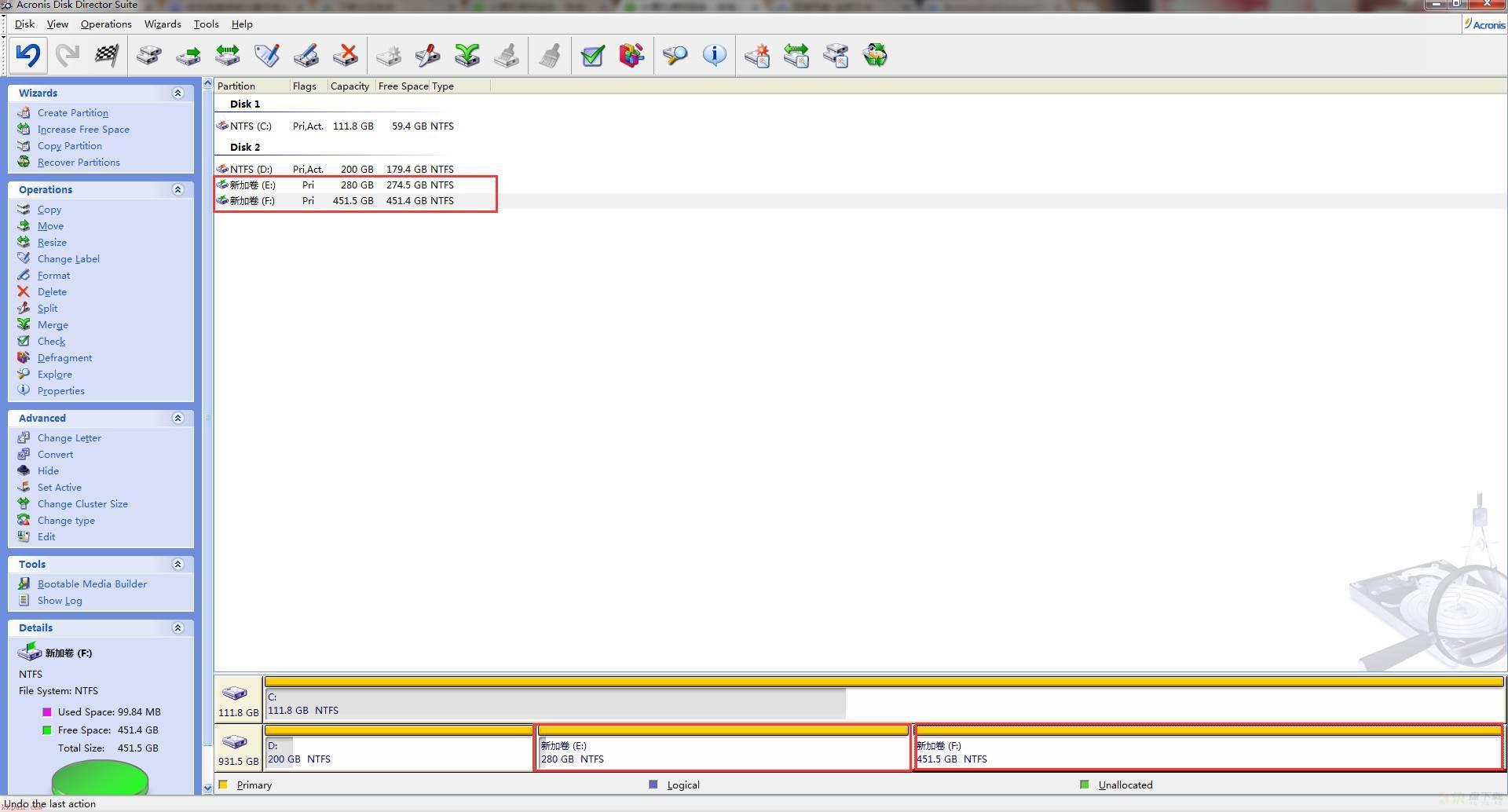Image resolution: width=1508 pixels, height=812 pixels.
Task: Click the Check partition checkmark icon
Action: [593, 55]
